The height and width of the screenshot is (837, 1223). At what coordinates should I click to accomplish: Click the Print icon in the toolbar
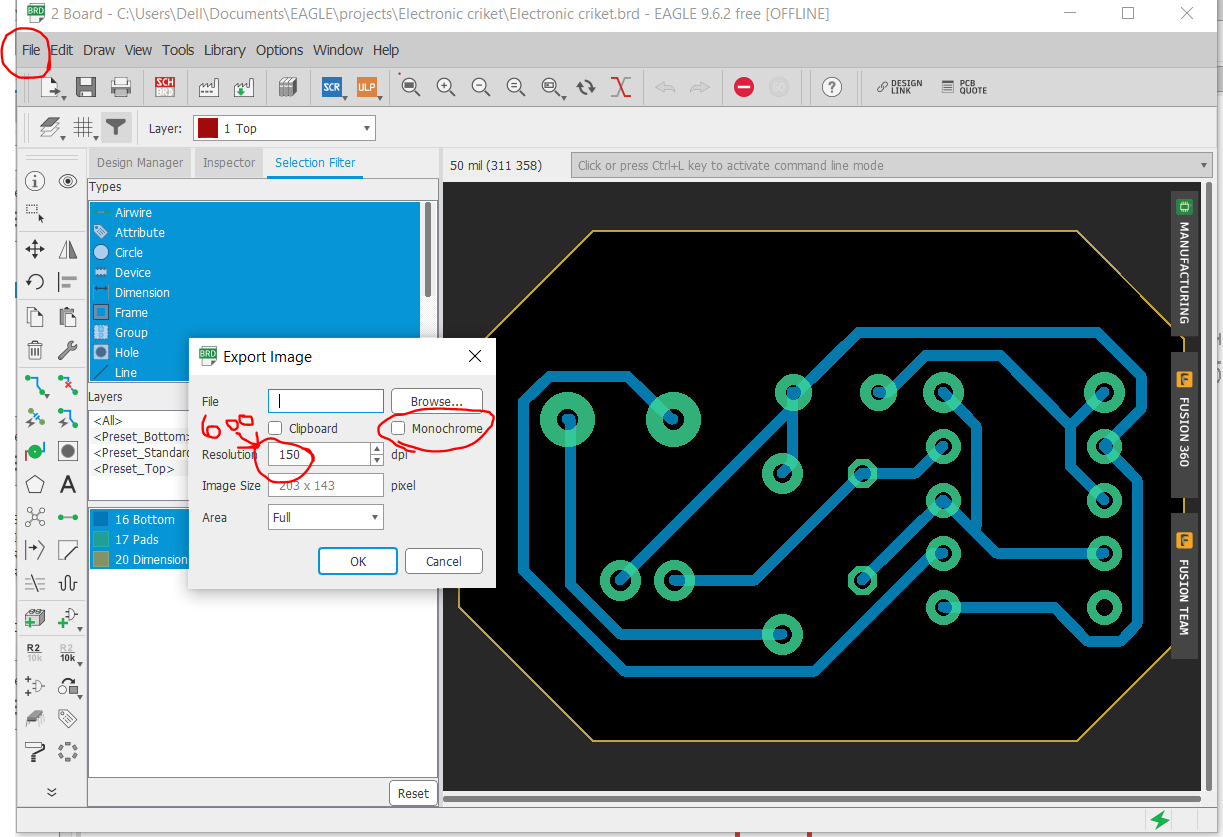121,87
